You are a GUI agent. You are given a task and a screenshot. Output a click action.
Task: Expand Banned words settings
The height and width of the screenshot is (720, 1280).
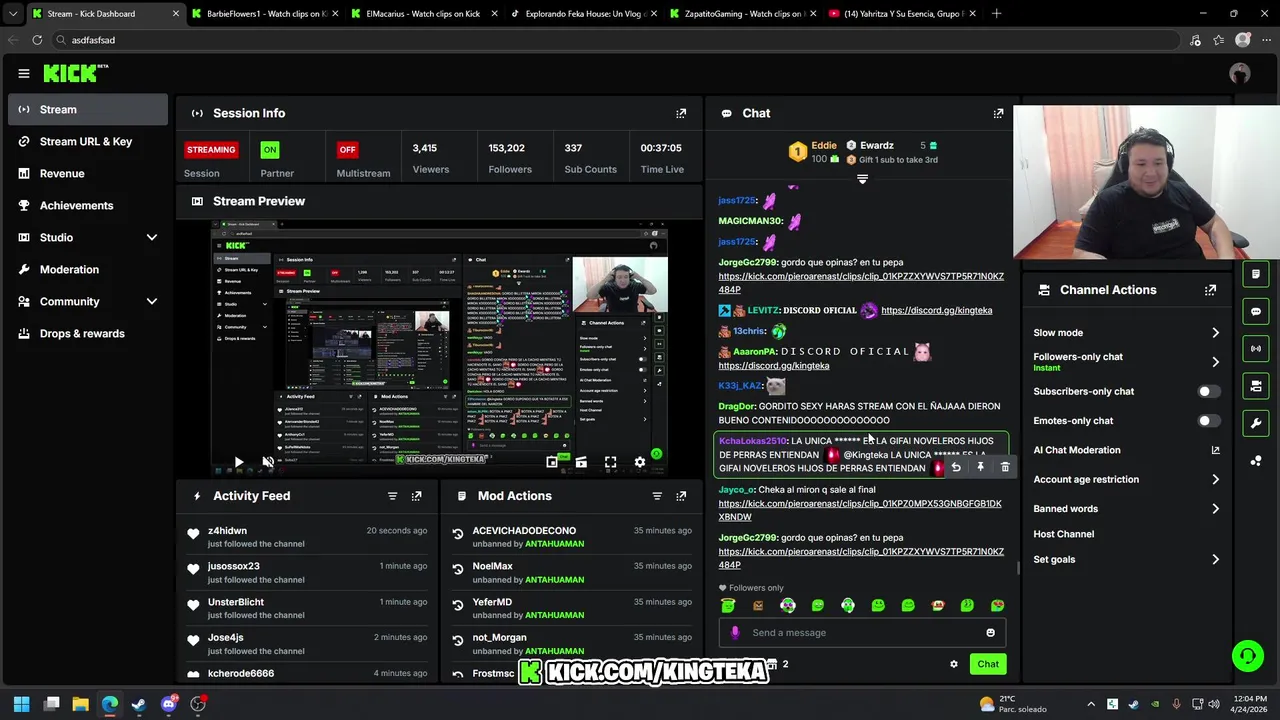(1215, 509)
